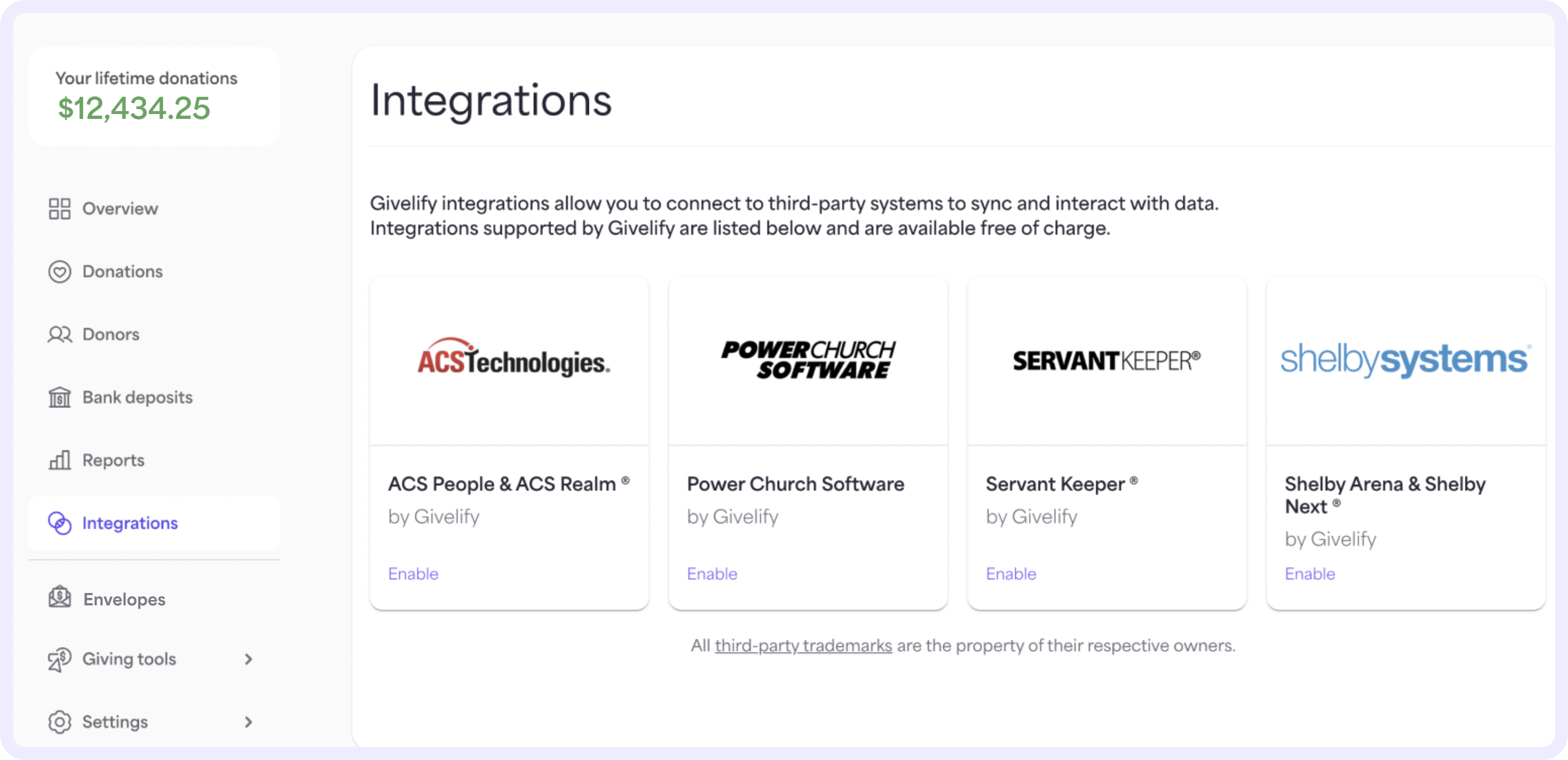Click the ServantKeeper logo
1568x760 pixels.
click(x=1107, y=361)
